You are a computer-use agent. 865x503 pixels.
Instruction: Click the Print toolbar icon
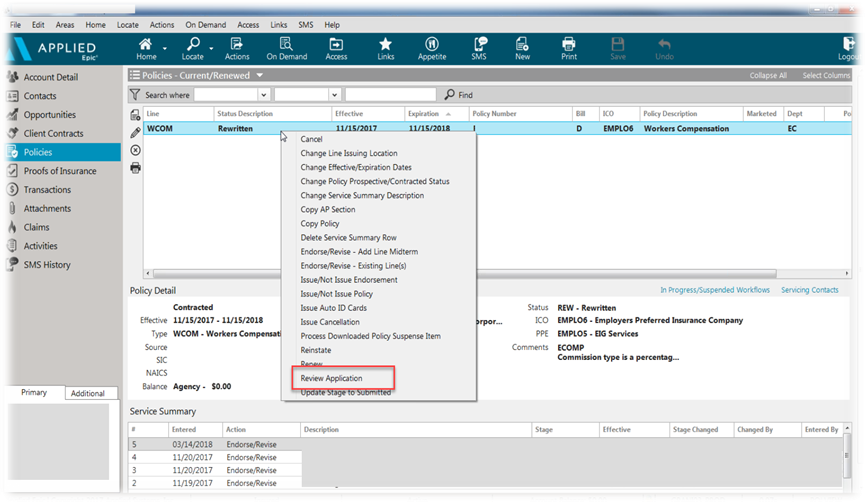tap(569, 49)
